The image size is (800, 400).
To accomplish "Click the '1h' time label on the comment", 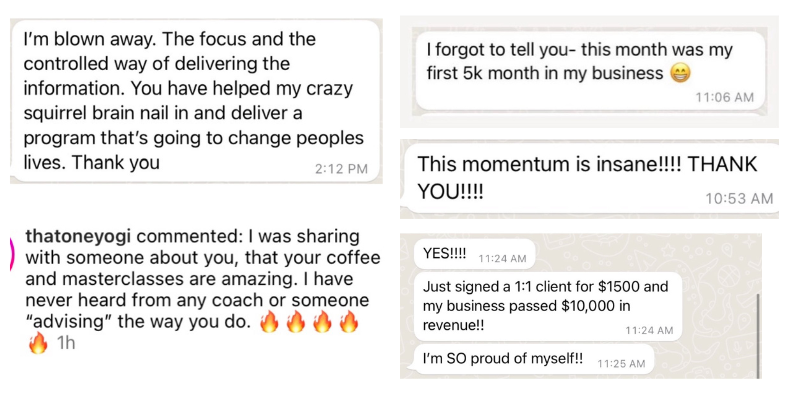I will 66,345.
